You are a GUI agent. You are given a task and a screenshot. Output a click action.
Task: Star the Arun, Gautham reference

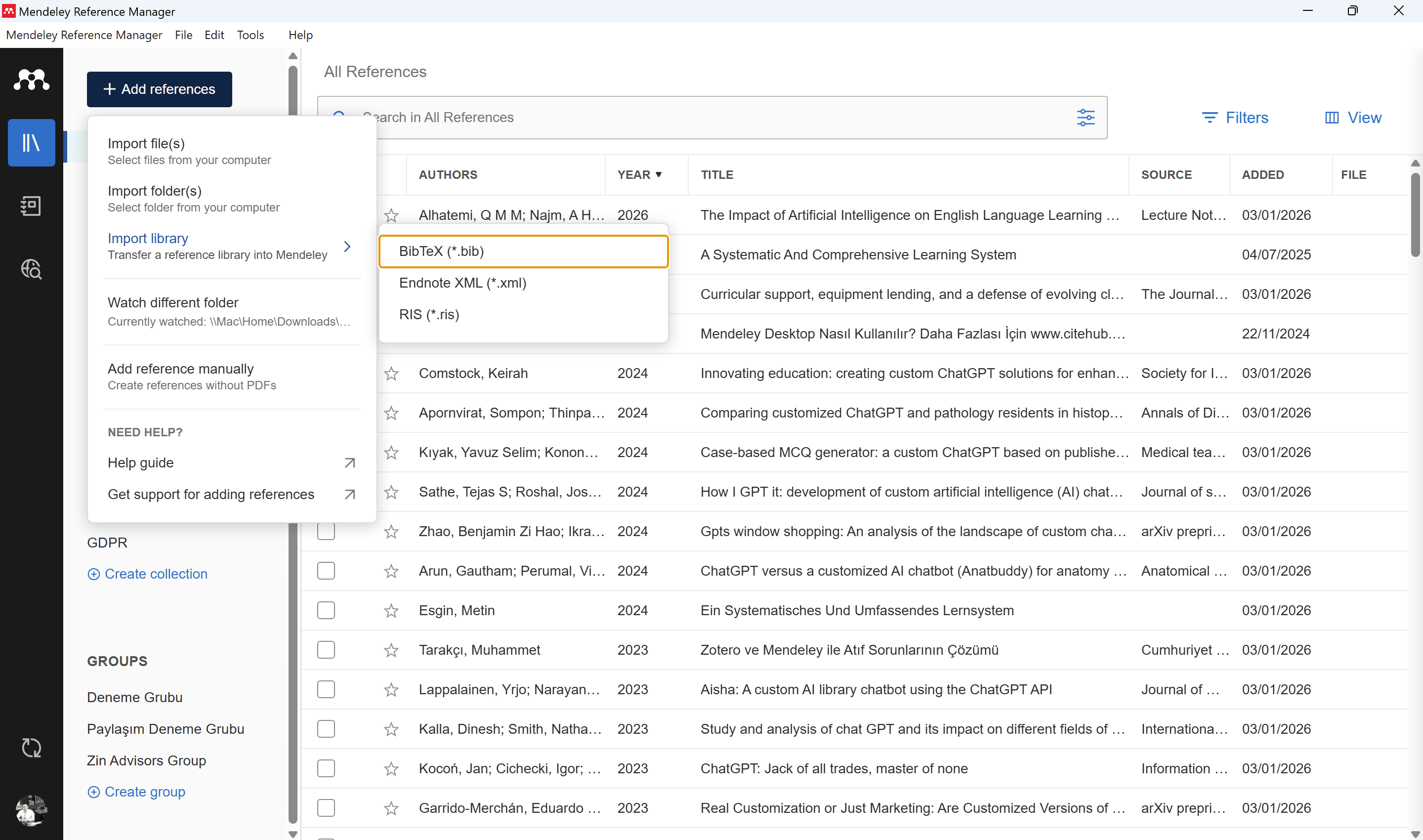coord(391,572)
